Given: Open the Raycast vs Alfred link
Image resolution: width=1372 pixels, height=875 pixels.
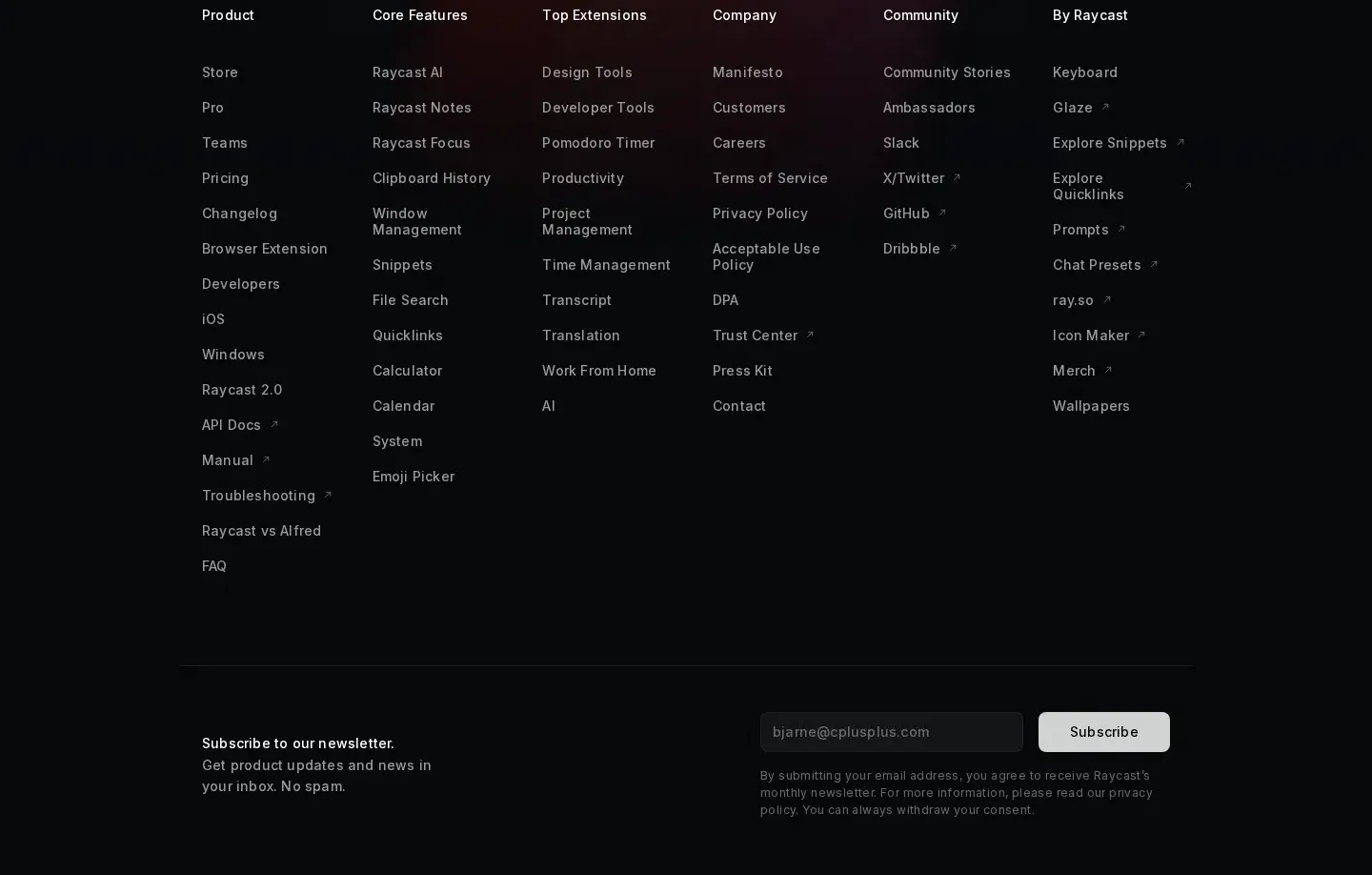Looking at the screenshot, I should (261, 531).
